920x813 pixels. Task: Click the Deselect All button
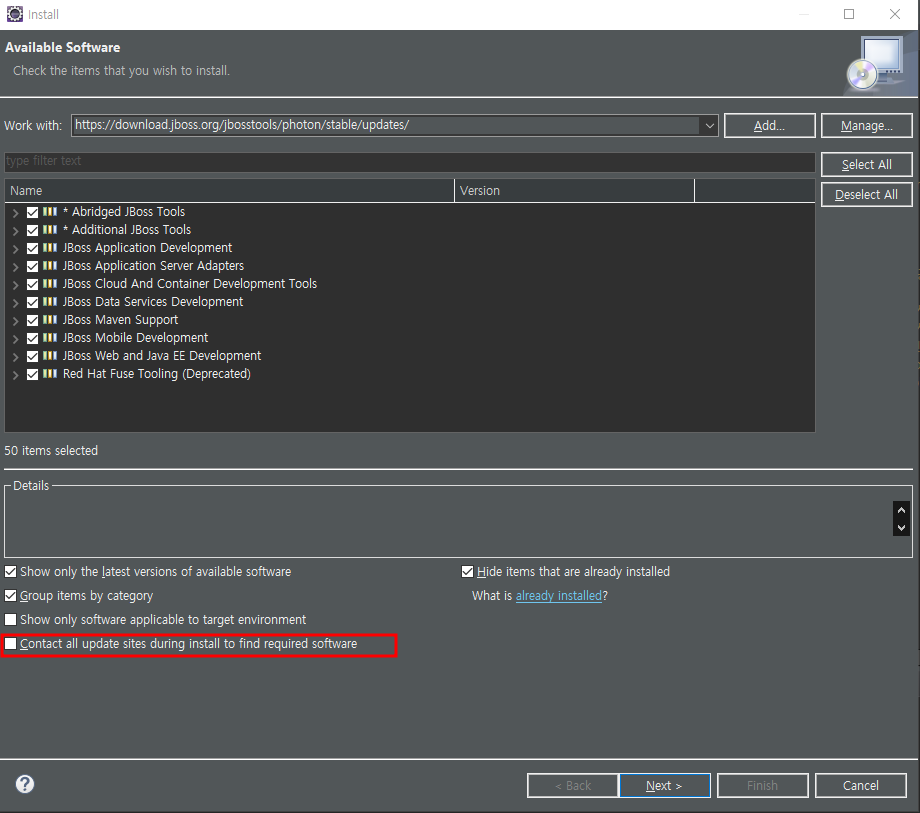coord(867,195)
